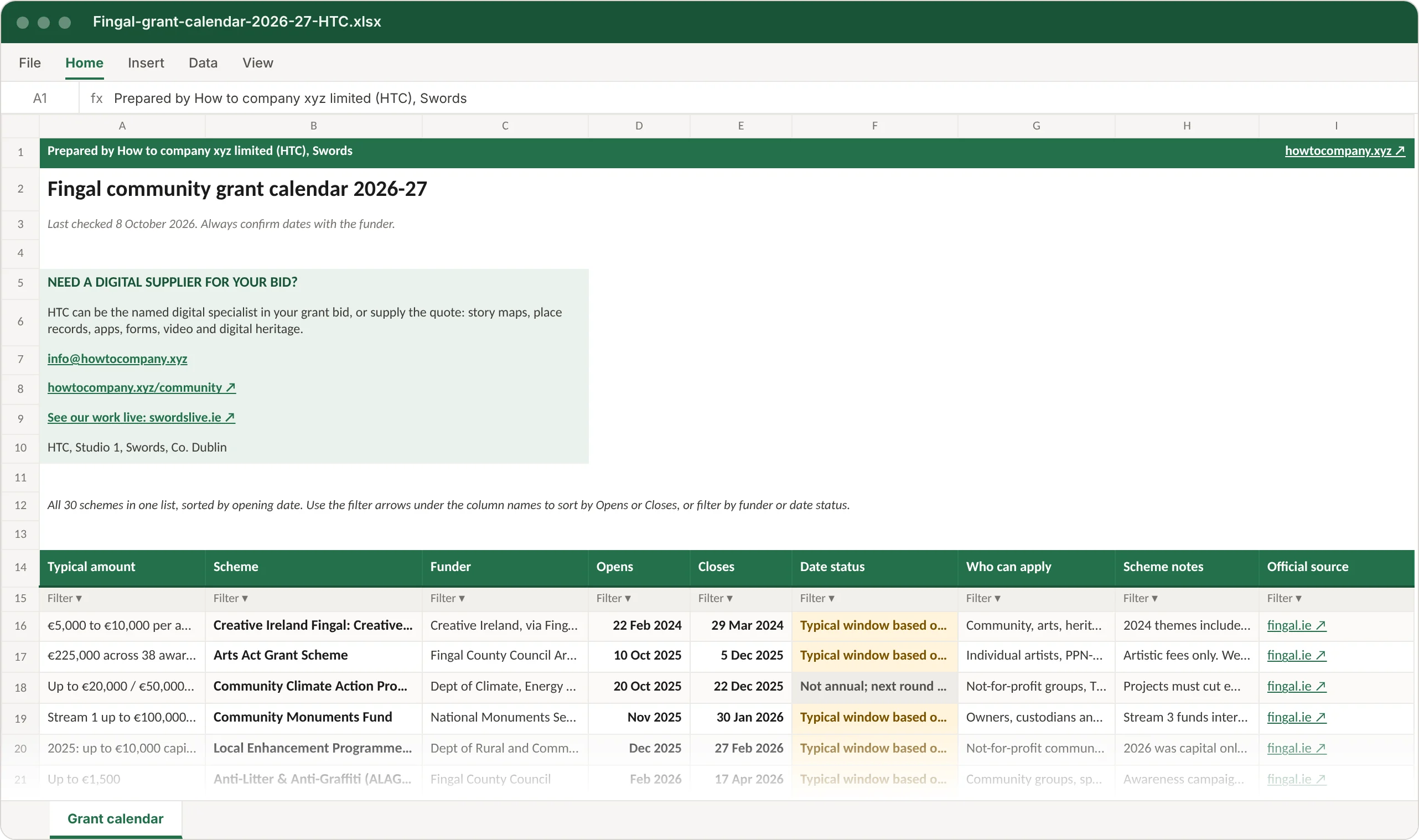Open Filter dropdown under Funder
The width and height of the screenshot is (1419, 840).
pos(447,598)
